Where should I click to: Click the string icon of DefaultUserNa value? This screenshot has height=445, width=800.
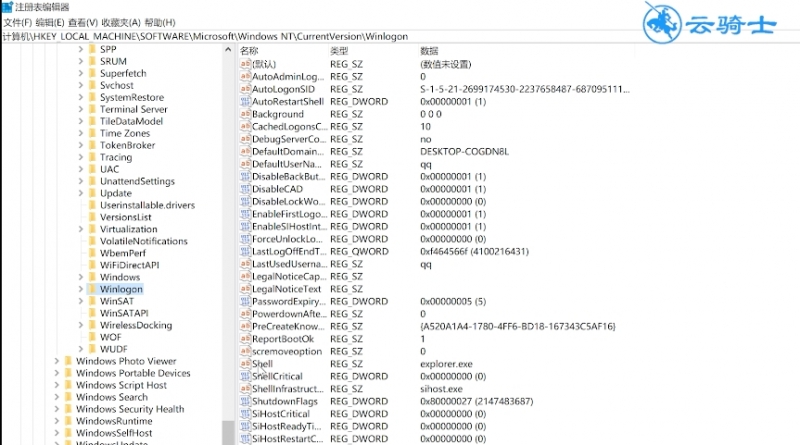point(245,164)
